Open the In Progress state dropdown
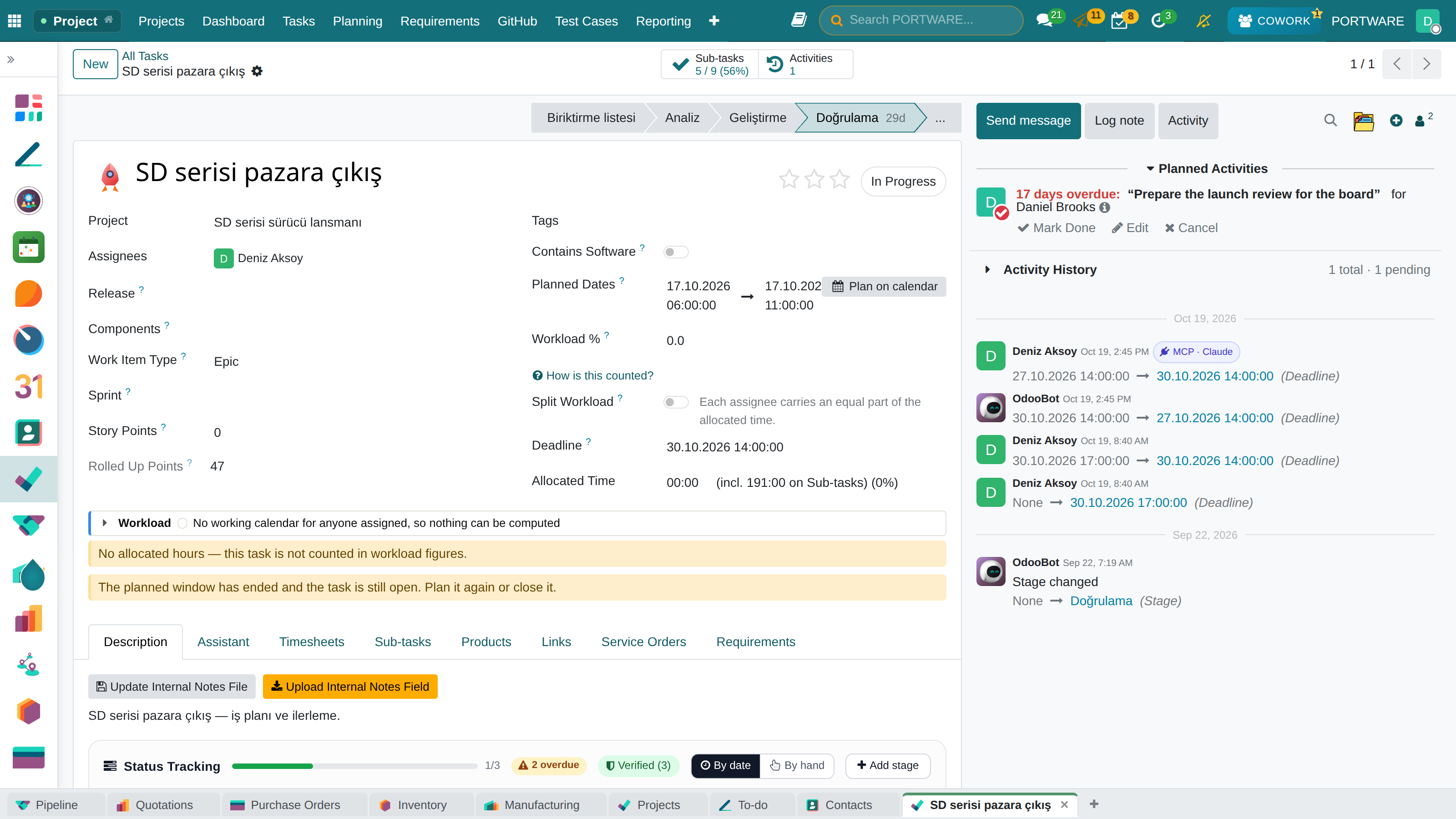Image resolution: width=1456 pixels, height=819 pixels. [x=903, y=182]
